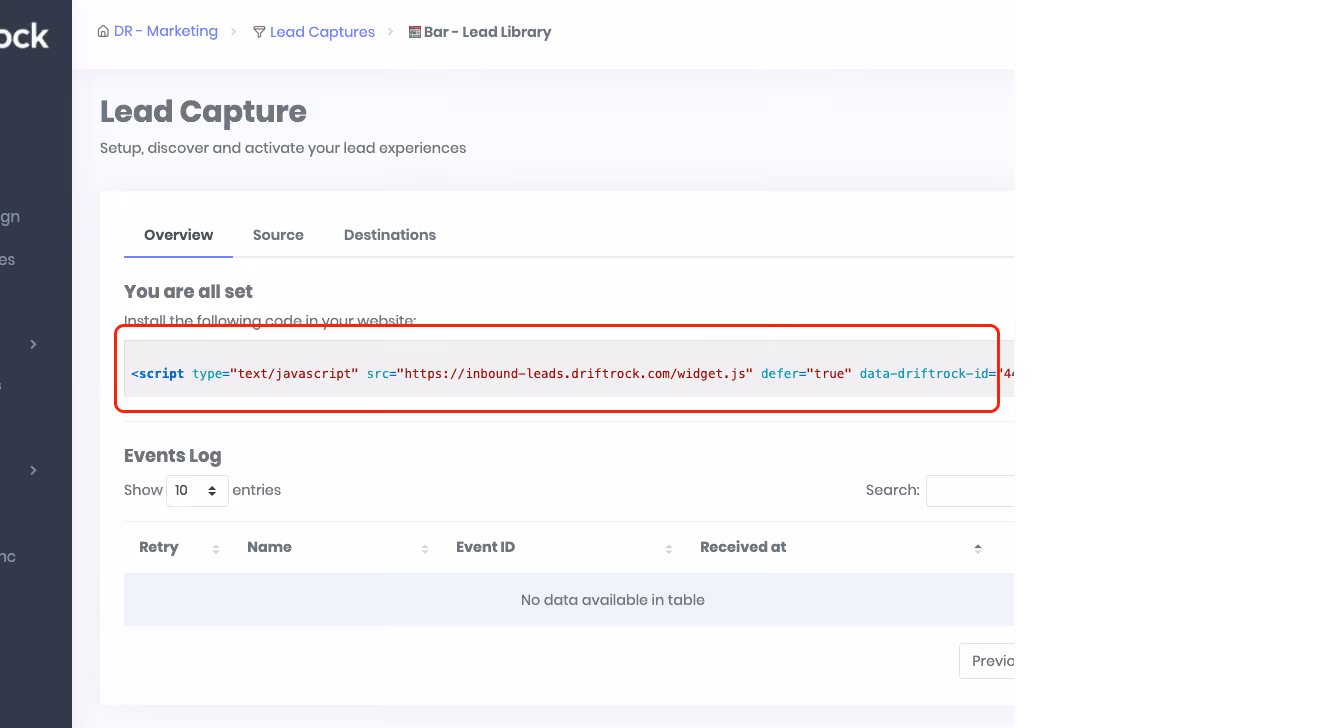Image resolution: width=1328 pixels, height=728 pixels.
Task: Switch to the Destinations tab
Action: pyautogui.click(x=390, y=235)
